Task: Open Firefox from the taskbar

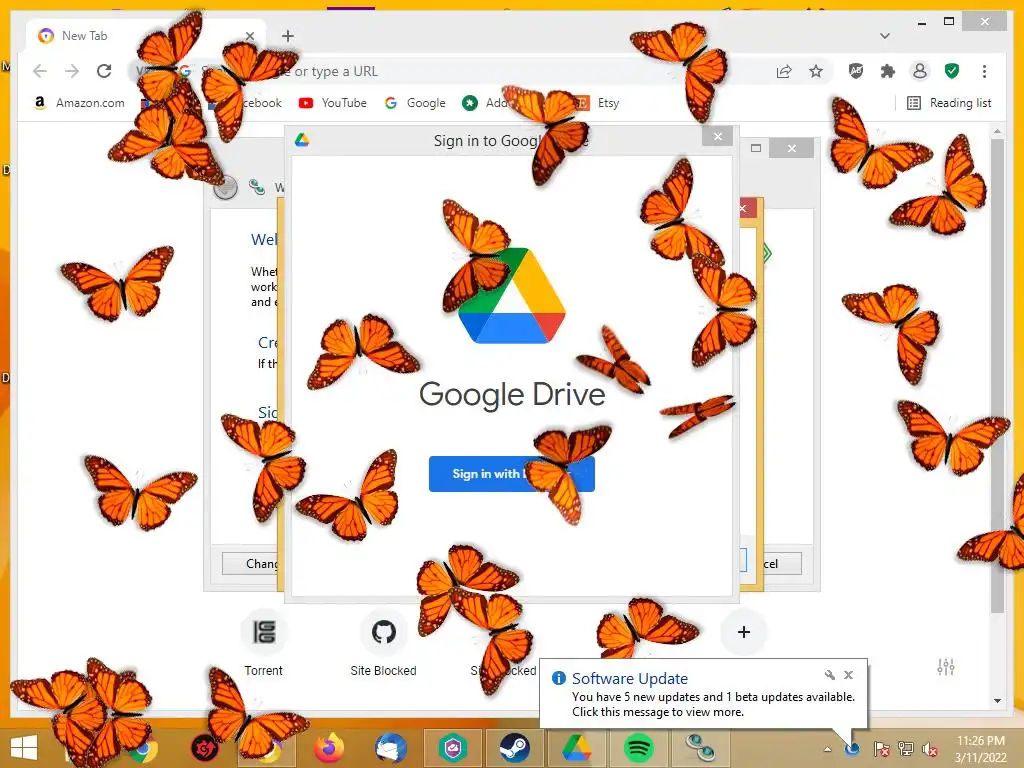Action: [329, 748]
